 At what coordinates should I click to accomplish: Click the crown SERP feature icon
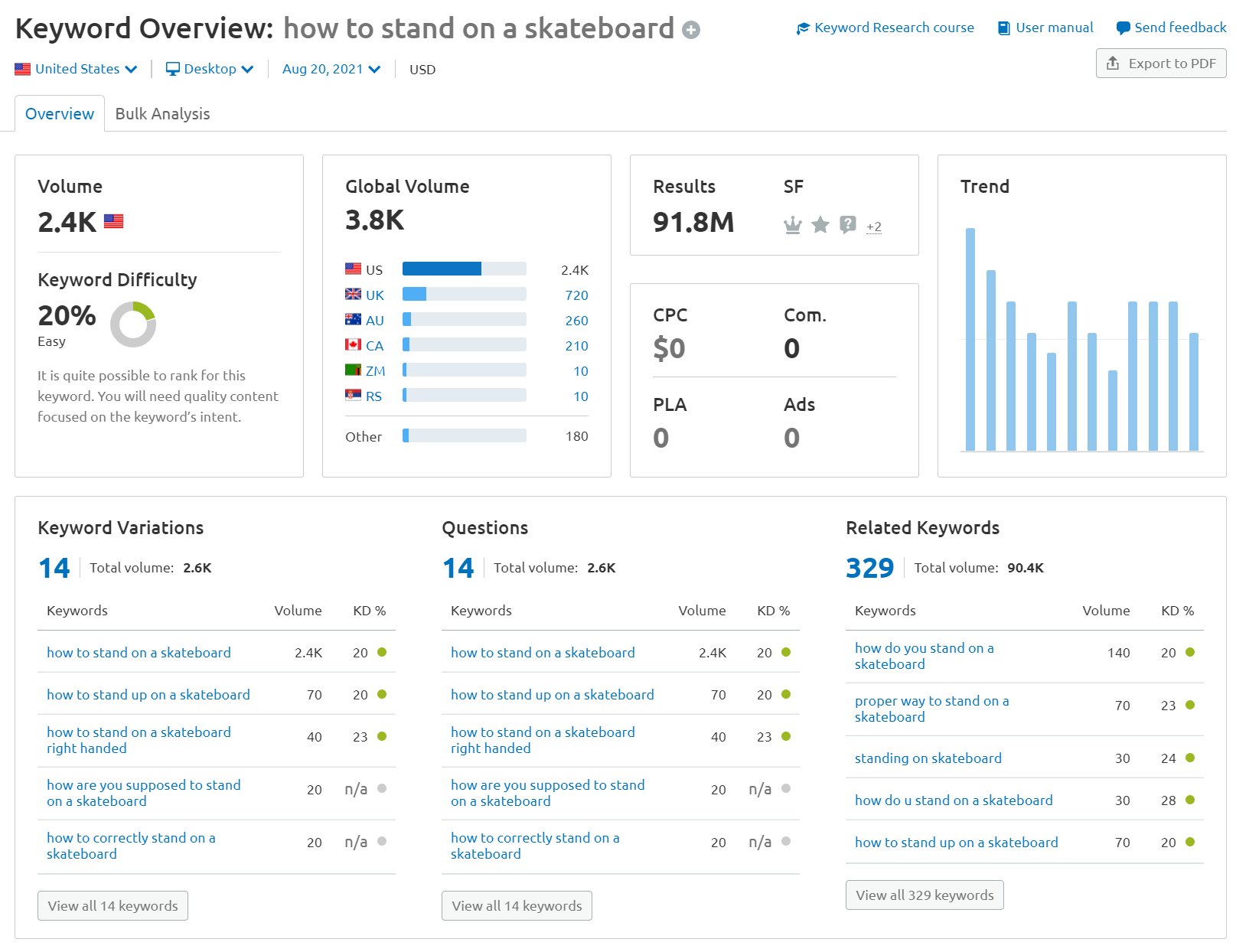[793, 225]
